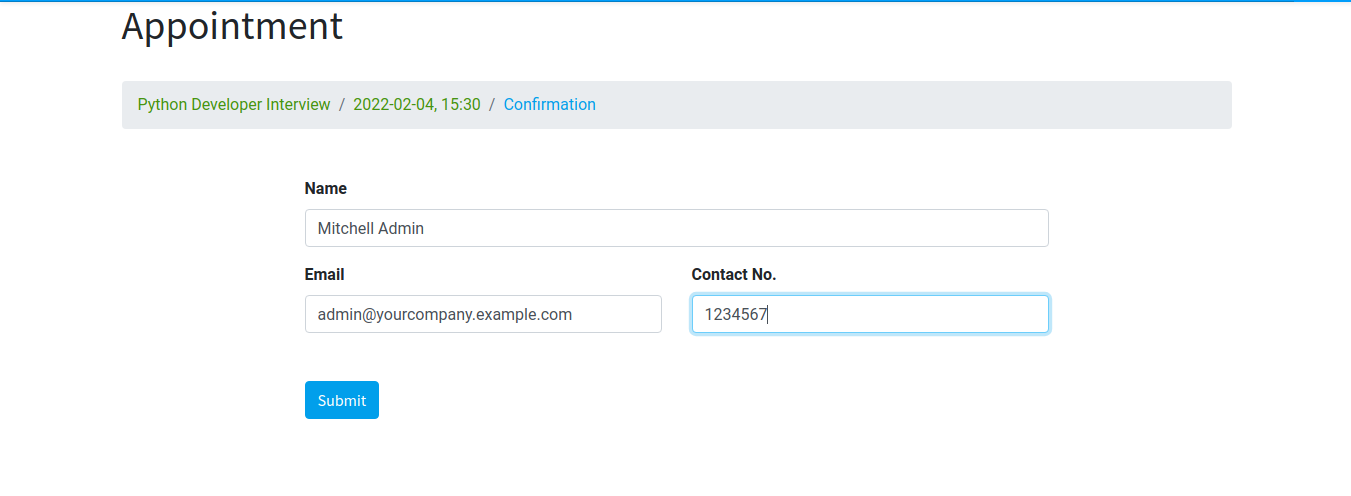This screenshot has height=496, width=1351.
Task: Focus the Contact No. input field
Action: coord(870,314)
